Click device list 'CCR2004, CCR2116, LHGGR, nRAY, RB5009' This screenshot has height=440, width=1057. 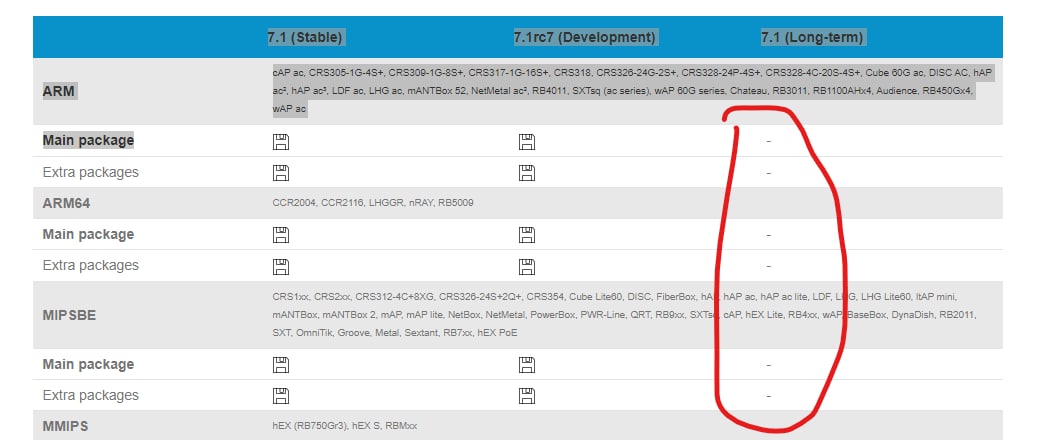coord(373,202)
